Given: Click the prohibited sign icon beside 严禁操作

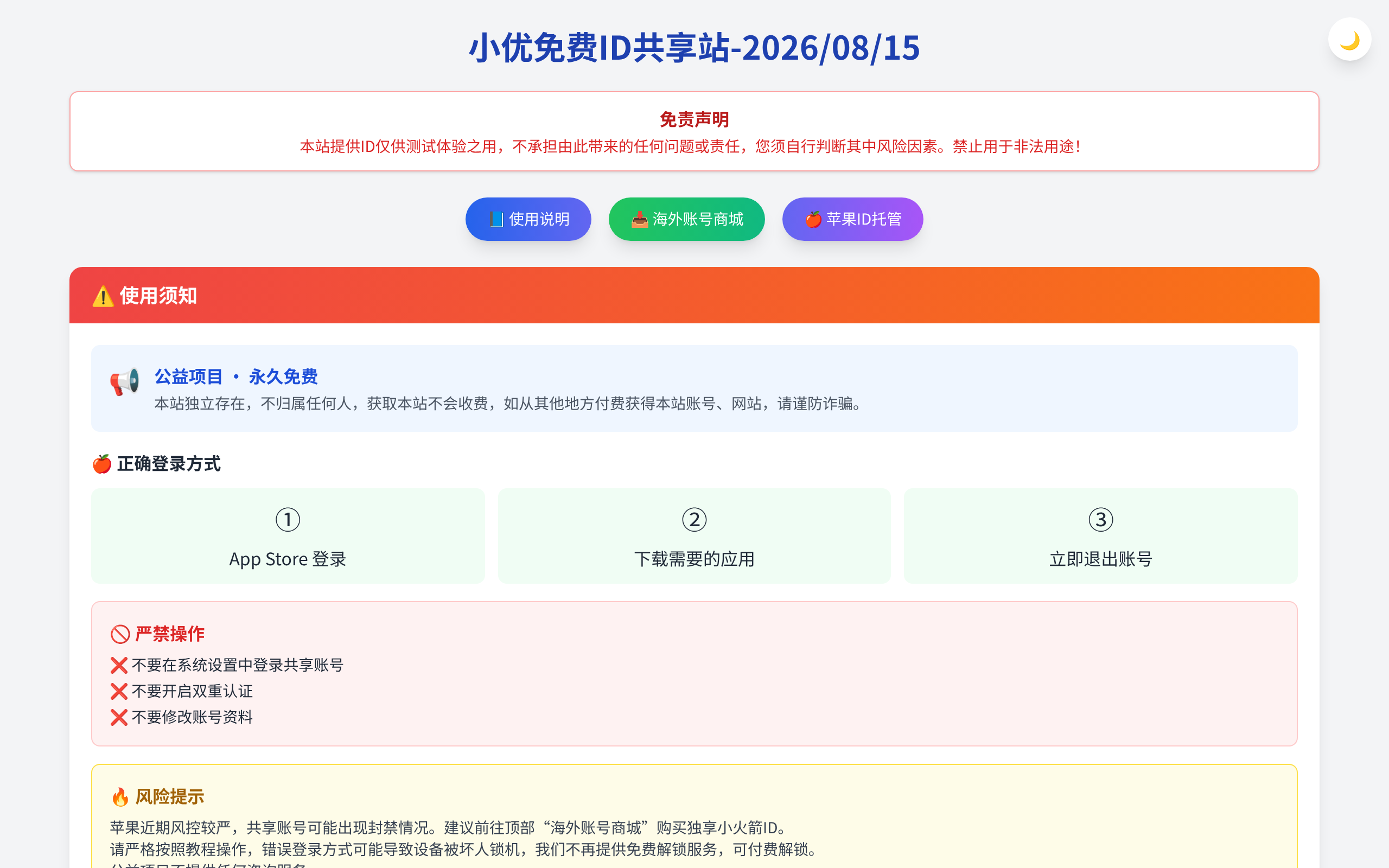Looking at the screenshot, I should click(120, 634).
